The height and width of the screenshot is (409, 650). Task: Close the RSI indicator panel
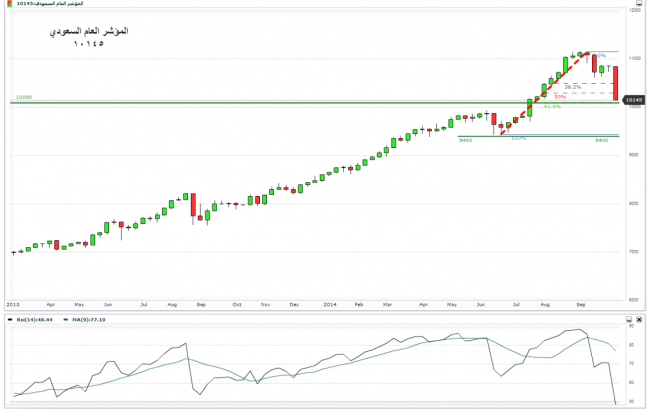pyautogui.click(x=639, y=319)
